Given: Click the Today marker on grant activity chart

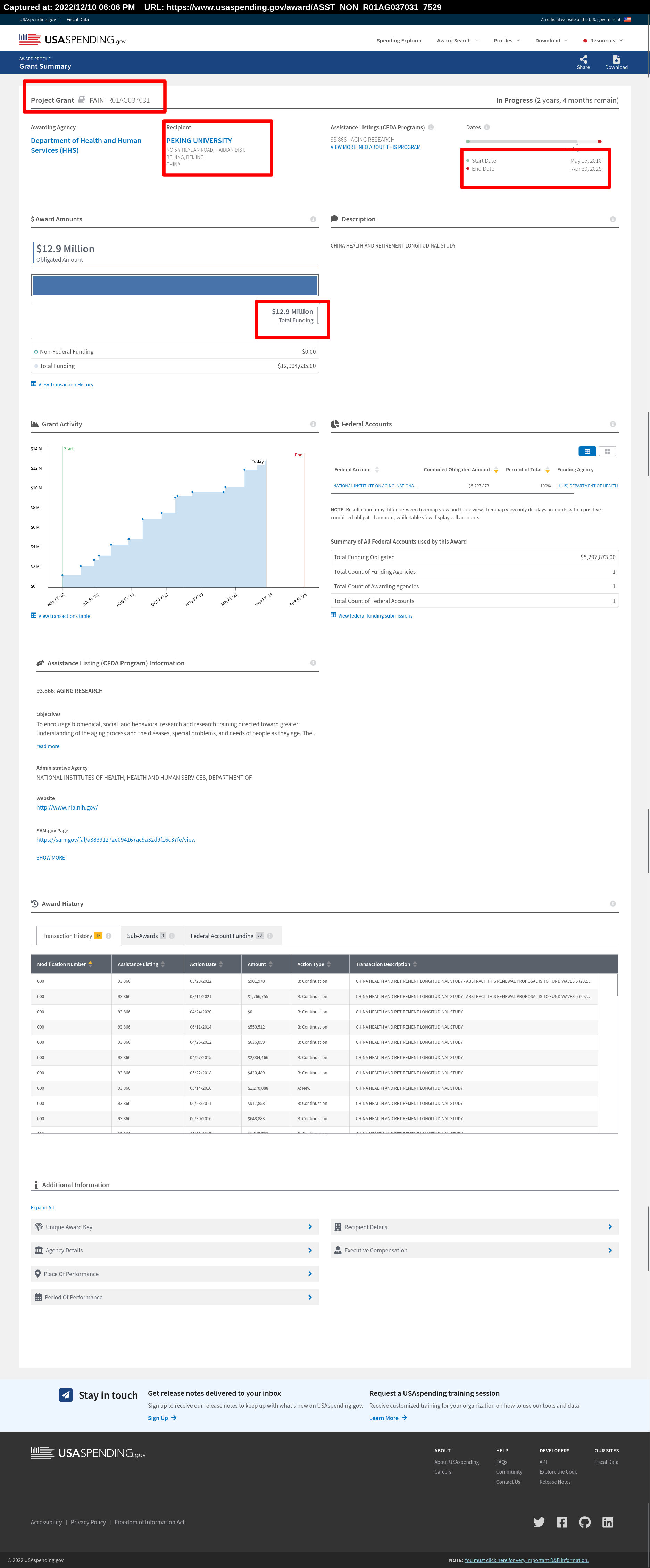Looking at the screenshot, I should pos(257,462).
